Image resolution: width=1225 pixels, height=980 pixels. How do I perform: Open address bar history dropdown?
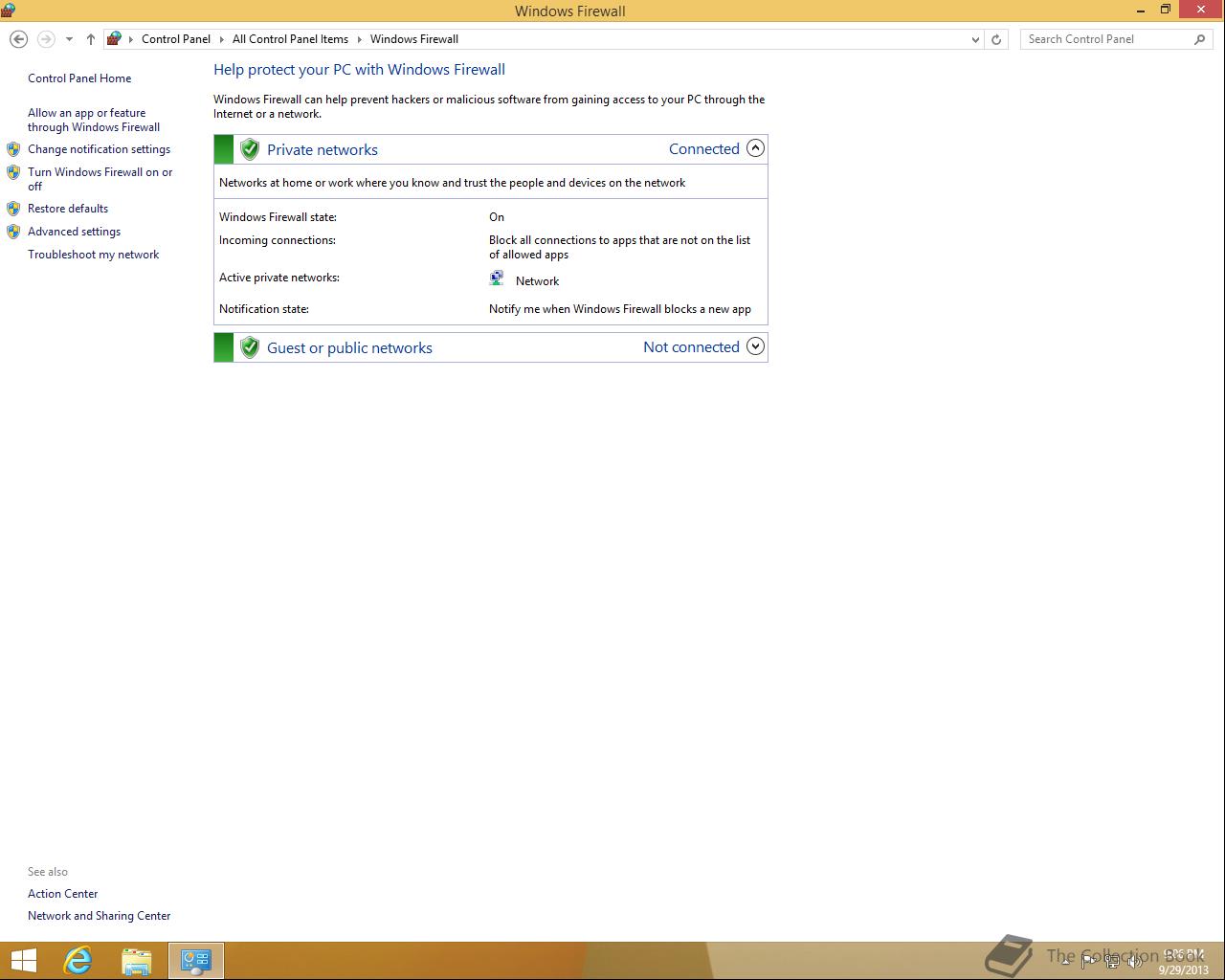pyautogui.click(x=975, y=39)
